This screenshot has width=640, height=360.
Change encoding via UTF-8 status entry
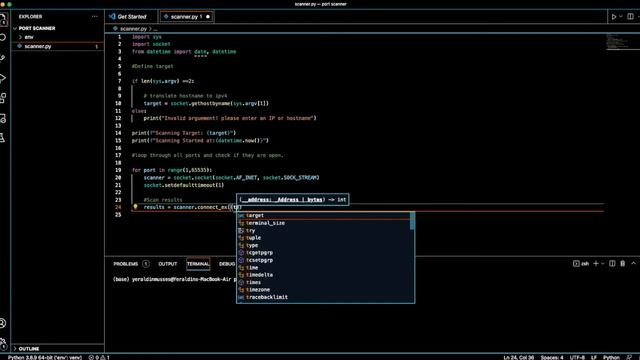(577, 357)
